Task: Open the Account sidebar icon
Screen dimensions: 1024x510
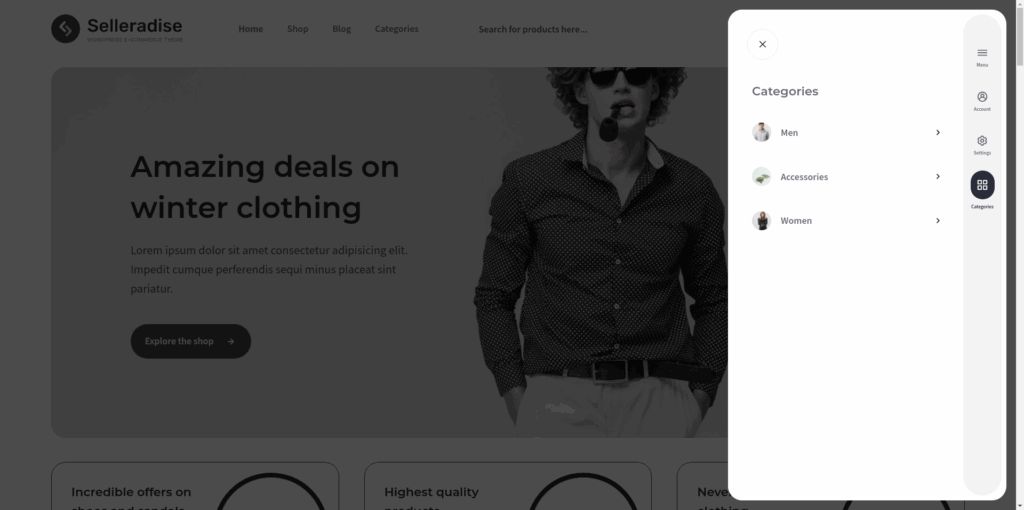Action: tap(982, 97)
